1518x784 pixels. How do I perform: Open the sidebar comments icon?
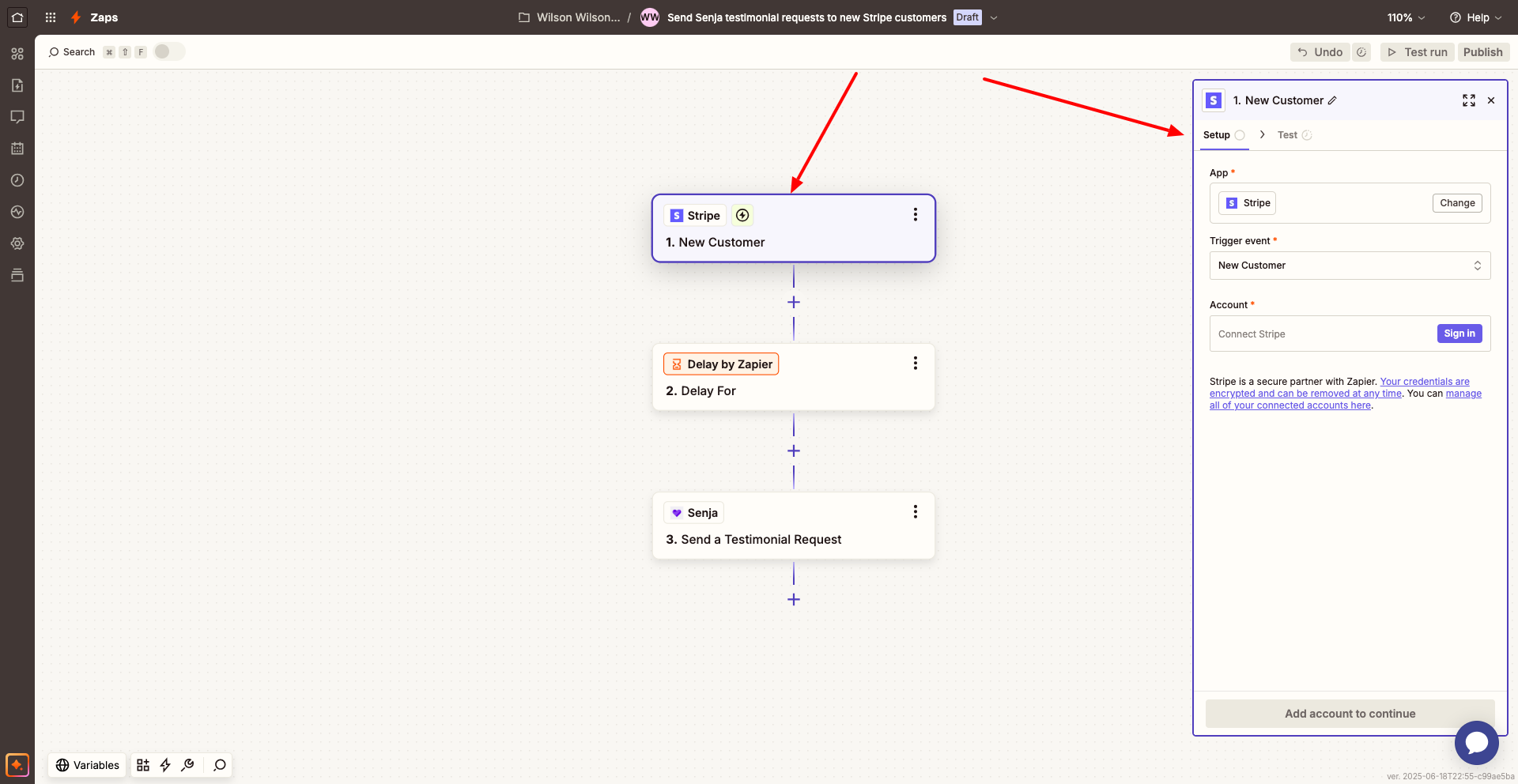coord(17,117)
